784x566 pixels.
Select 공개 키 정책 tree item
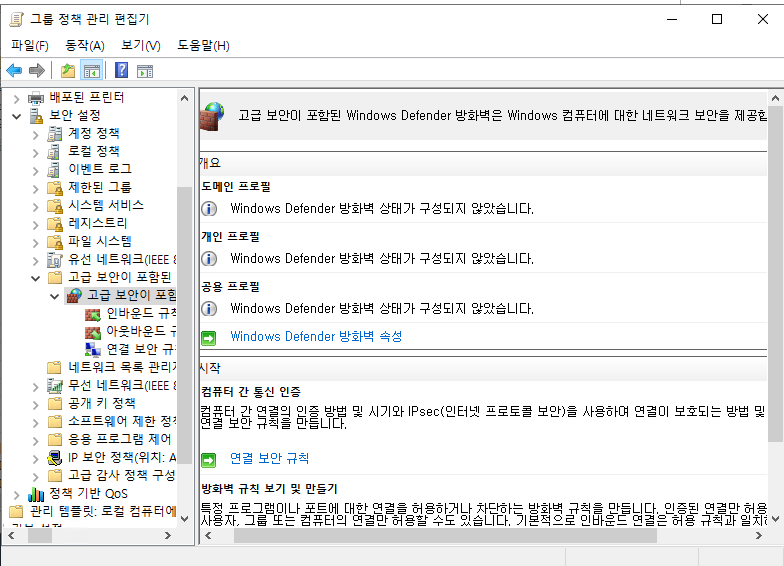pyautogui.click(x=102, y=404)
